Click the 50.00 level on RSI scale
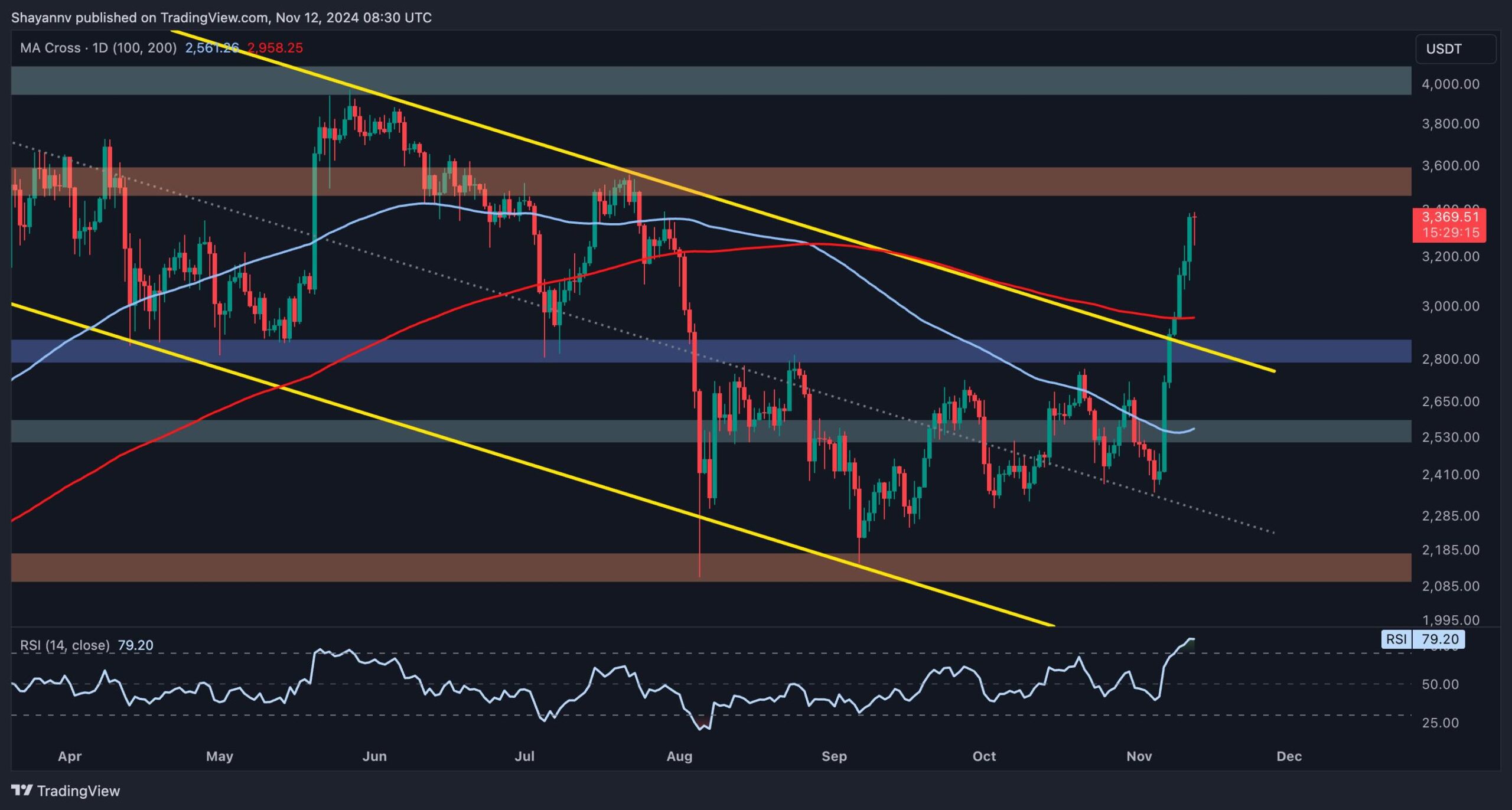Screen dimensions: 1512x810 (1440, 684)
